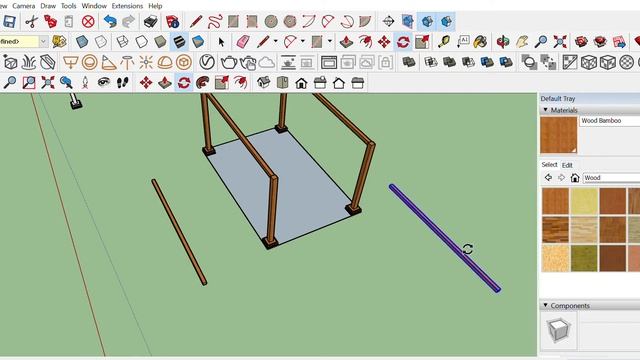Switch to the Select materials tab
Image resolution: width=640 pixels, height=360 pixels.
coord(549,164)
